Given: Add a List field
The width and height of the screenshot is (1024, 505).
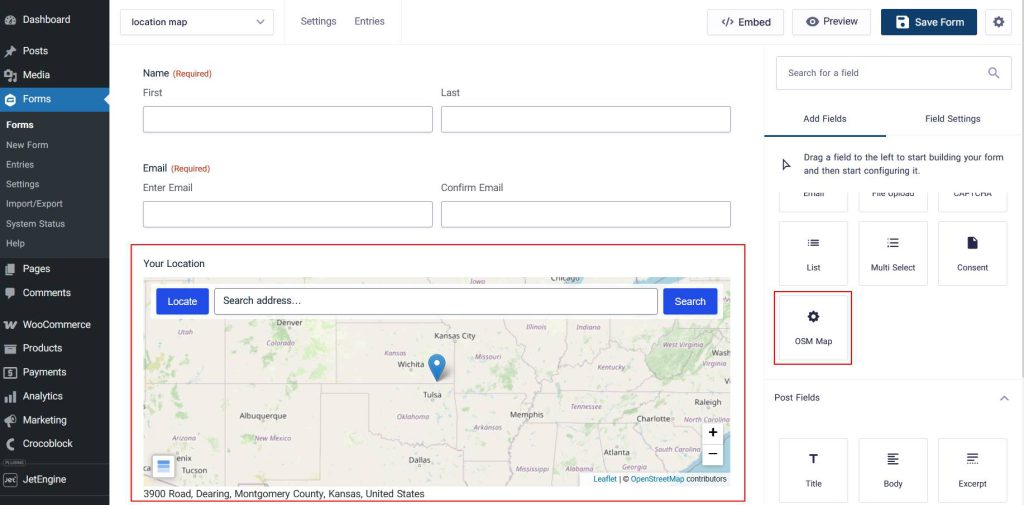Looking at the screenshot, I should pyautogui.click(x=813, y=253).
